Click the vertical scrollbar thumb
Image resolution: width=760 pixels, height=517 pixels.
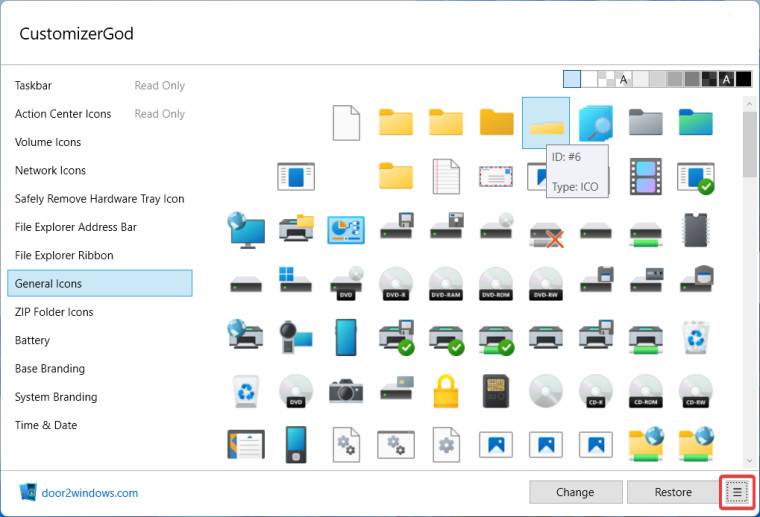(749, 144)
